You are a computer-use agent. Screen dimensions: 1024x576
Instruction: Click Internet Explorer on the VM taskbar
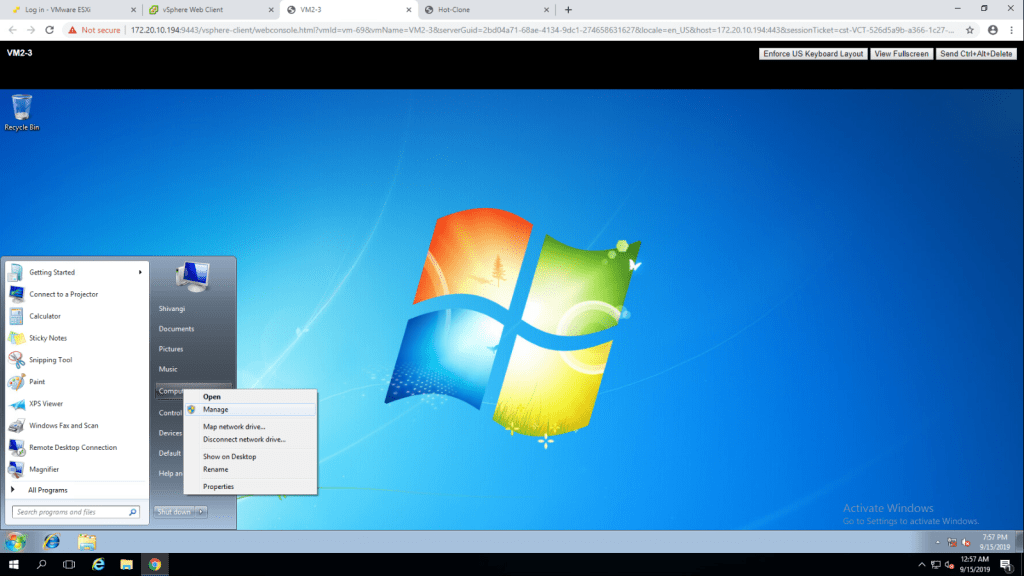(x=51, y=541)
